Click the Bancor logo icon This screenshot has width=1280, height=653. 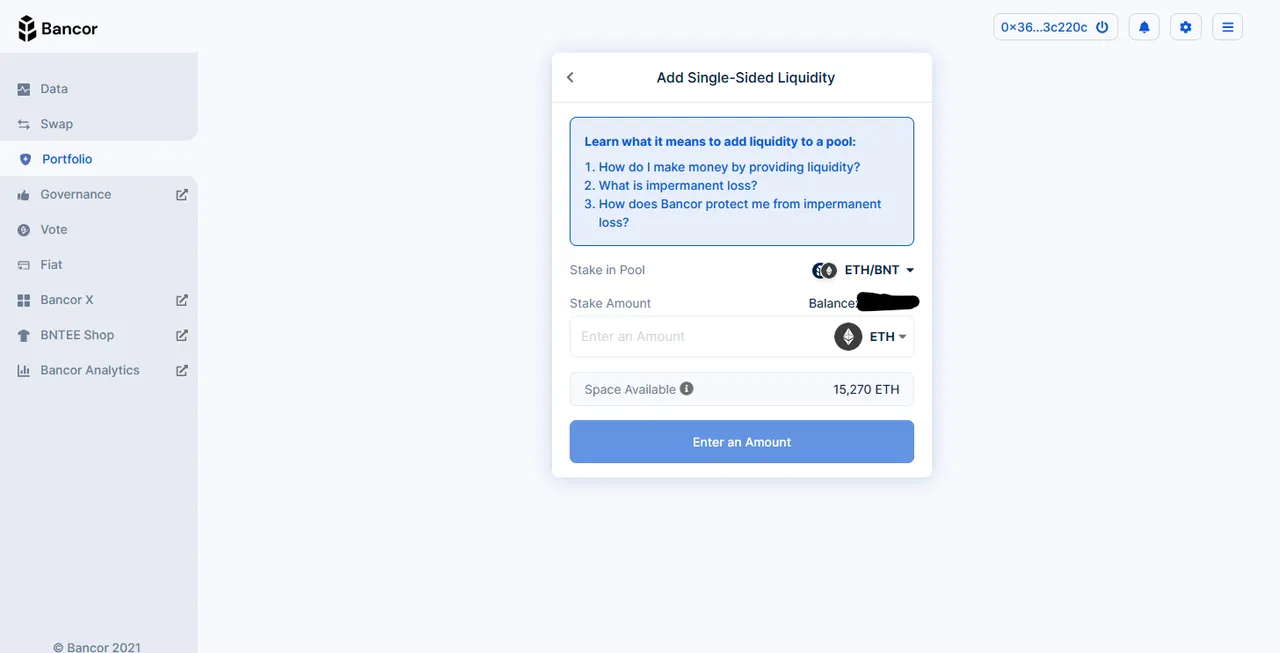coord(27,28)
